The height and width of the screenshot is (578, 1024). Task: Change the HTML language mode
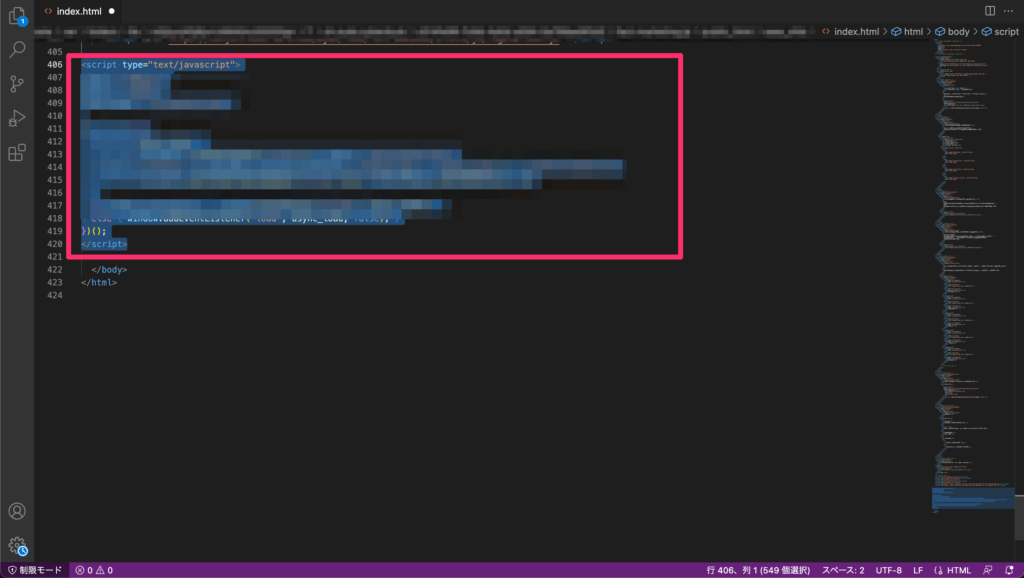click(x=958, y=570)
